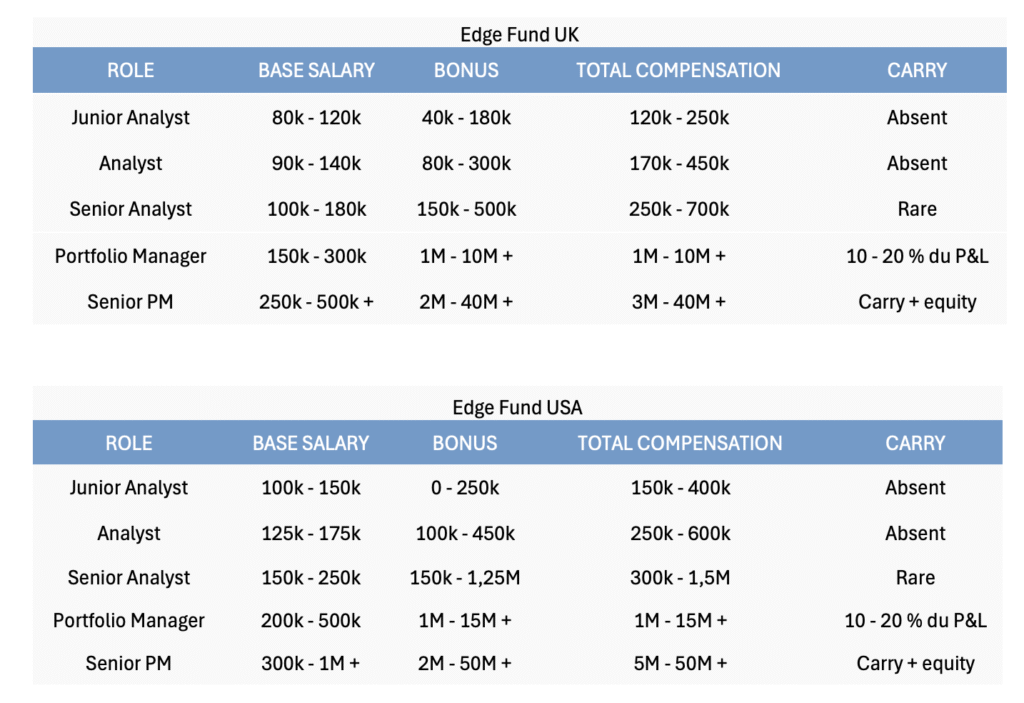This screenshot has width=1024, height=703.
Task: Click Carry + equity cell in UK table
Action: (x=916, y=302)
